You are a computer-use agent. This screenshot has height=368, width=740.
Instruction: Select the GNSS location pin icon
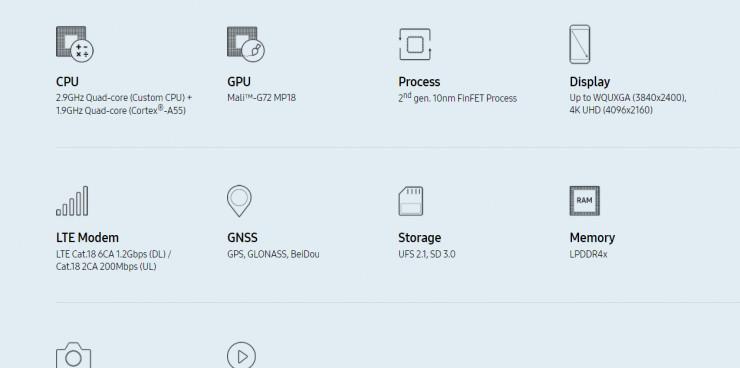pyautogui.click(x=239, y=201)
